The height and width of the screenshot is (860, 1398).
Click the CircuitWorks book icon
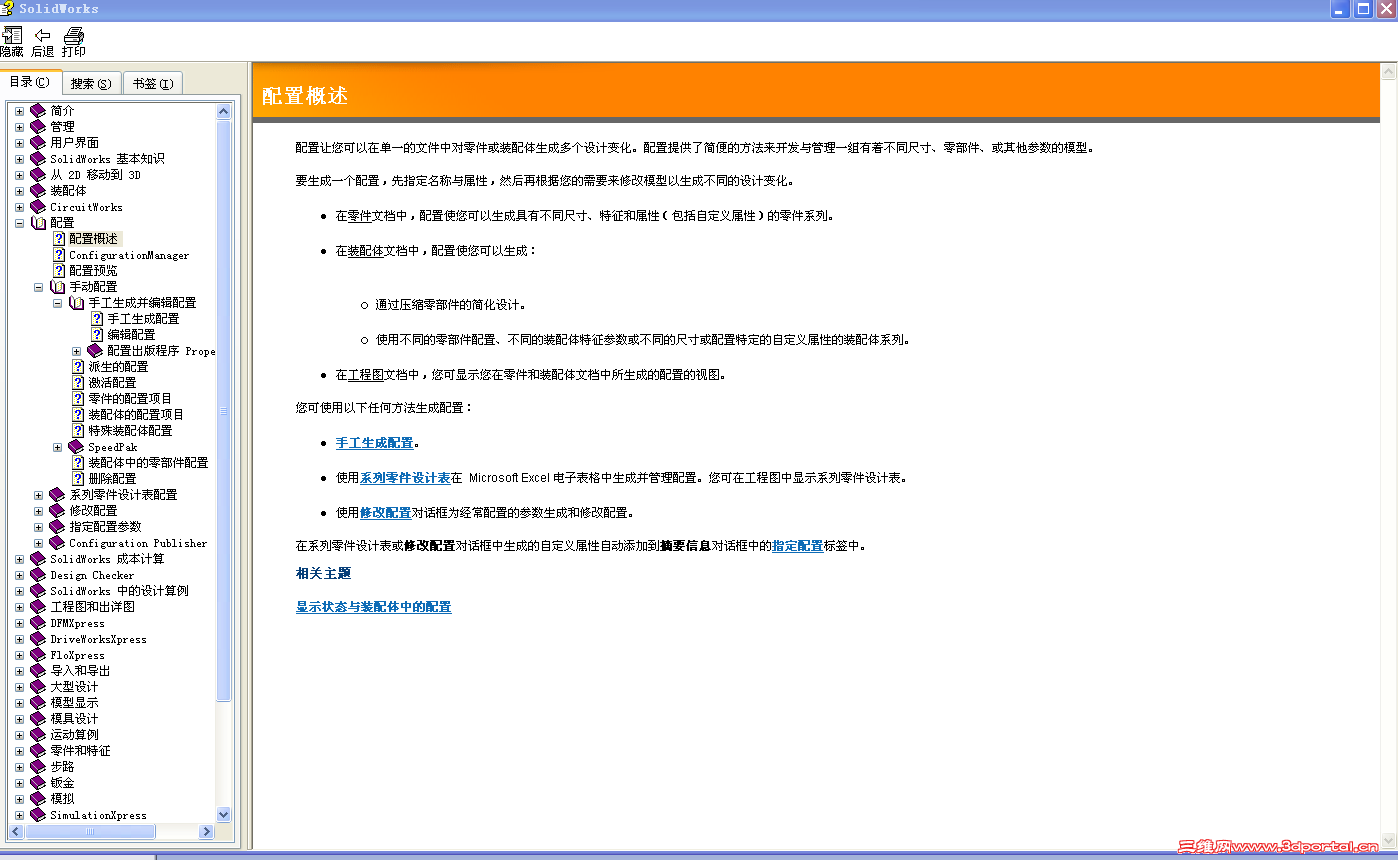(x=38, y=207)
